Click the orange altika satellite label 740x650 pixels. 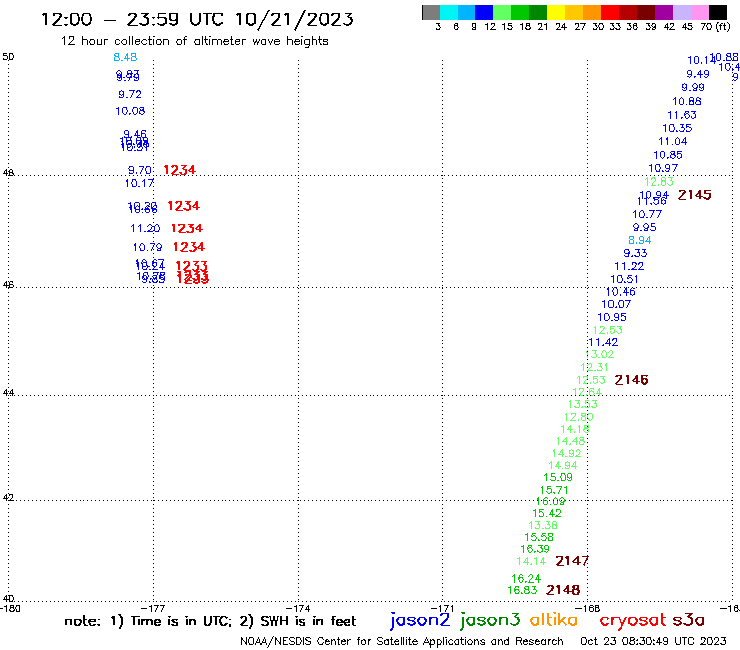click(553, 619)
